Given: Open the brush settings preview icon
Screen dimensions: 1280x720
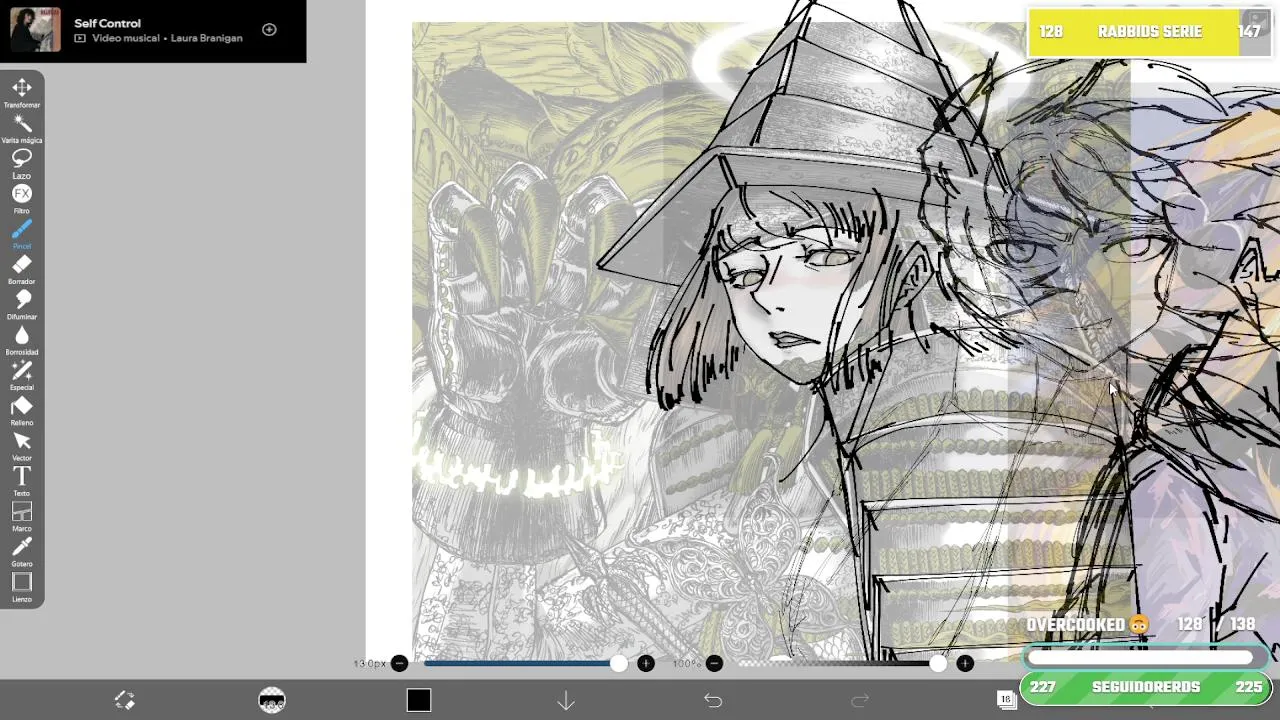Looking at the screenshot, I should pos(272,700).
